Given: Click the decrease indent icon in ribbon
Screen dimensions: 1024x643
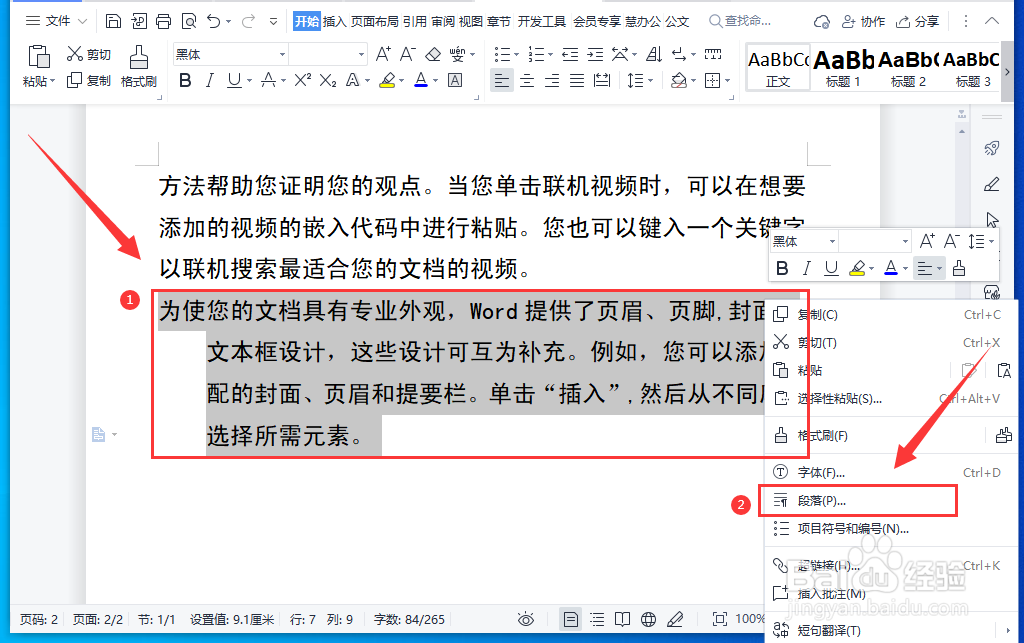Looking at the screenshot, I should [x=570, y=54].
